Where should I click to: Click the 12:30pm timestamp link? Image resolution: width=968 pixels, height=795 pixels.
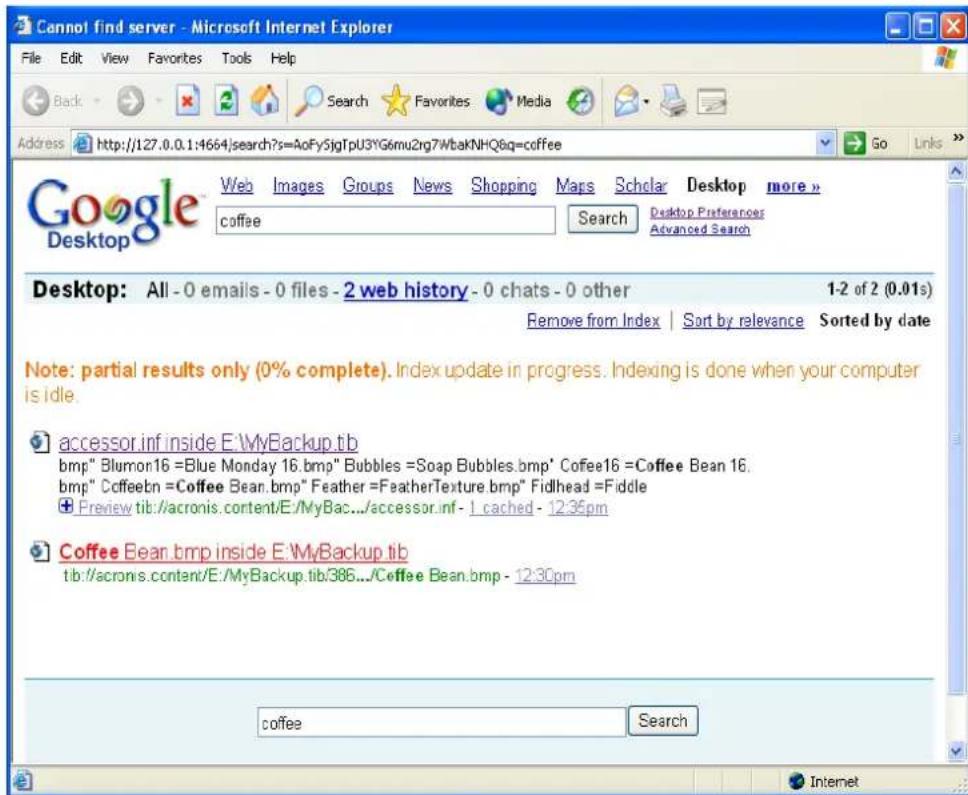tap(545, 576)
